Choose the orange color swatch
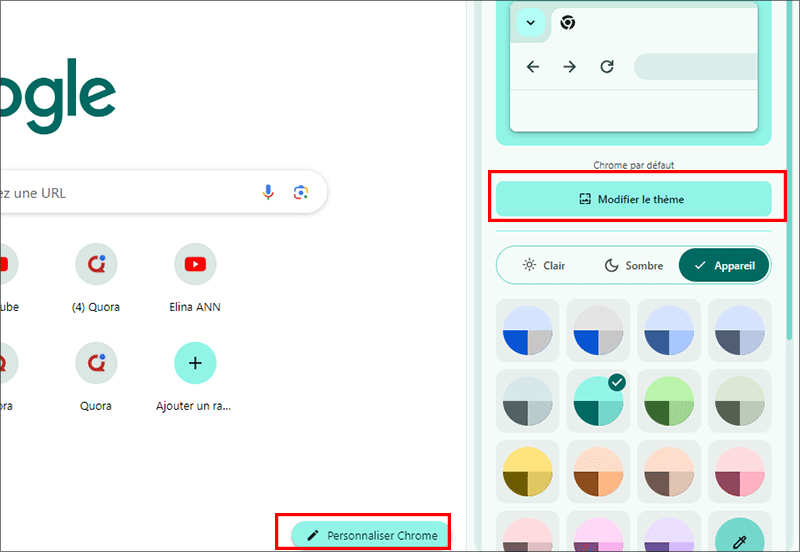800x552 pixels. (598, 472)
